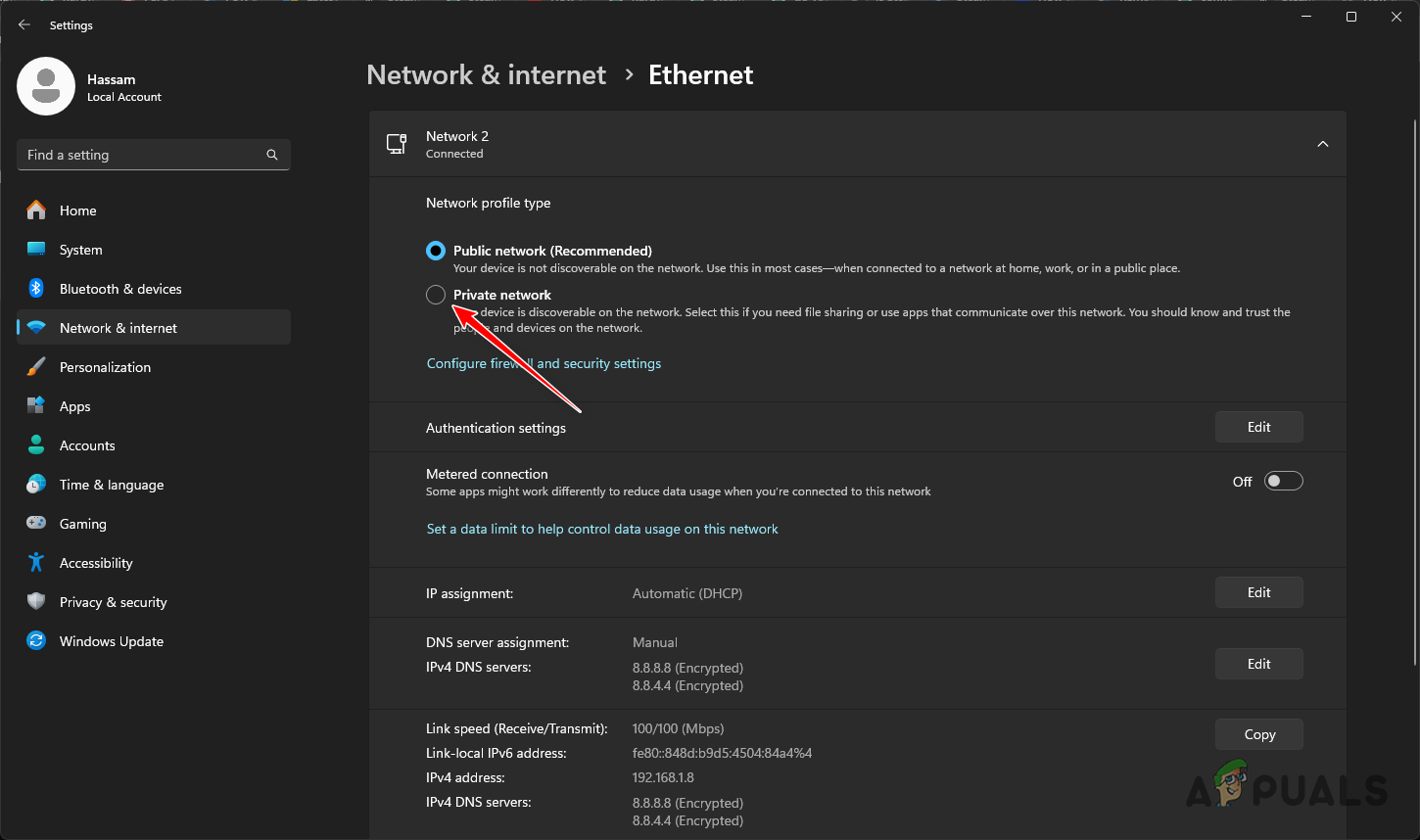Select Bluetooth & devices settings
1420x840 pixels.
(120, 288)
